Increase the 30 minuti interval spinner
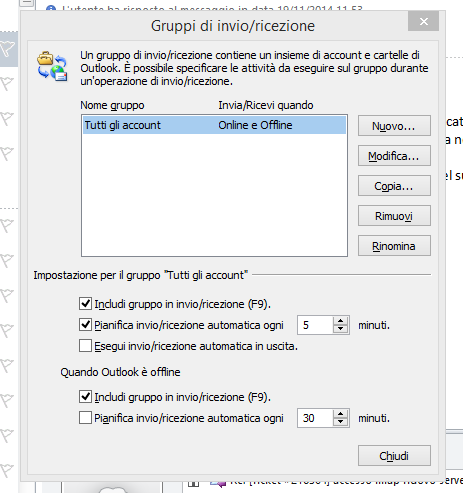The width and height of the screenshot is (463, 493). click(340, 414)
